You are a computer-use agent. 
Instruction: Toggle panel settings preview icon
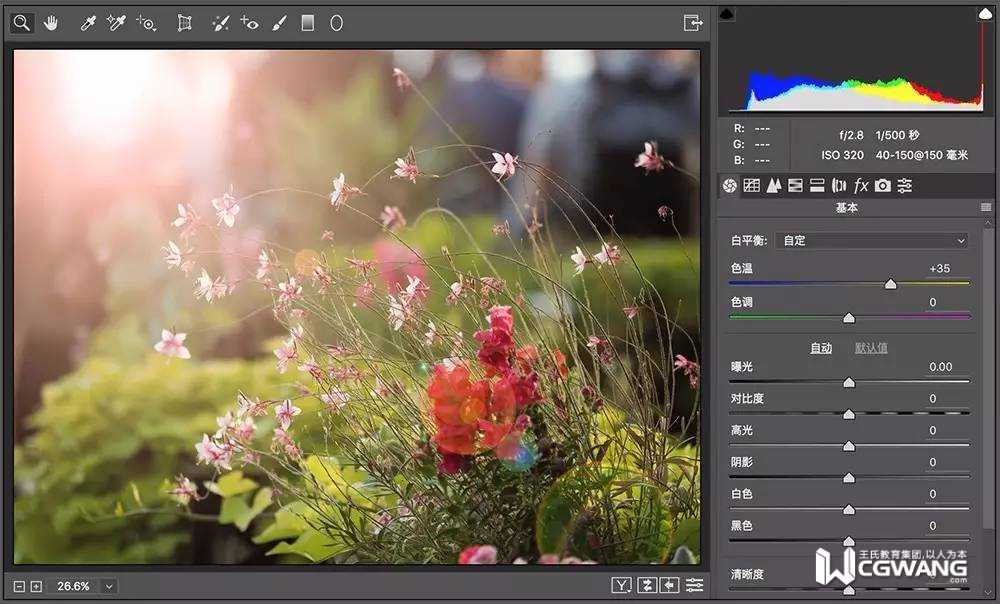point(695,586)
